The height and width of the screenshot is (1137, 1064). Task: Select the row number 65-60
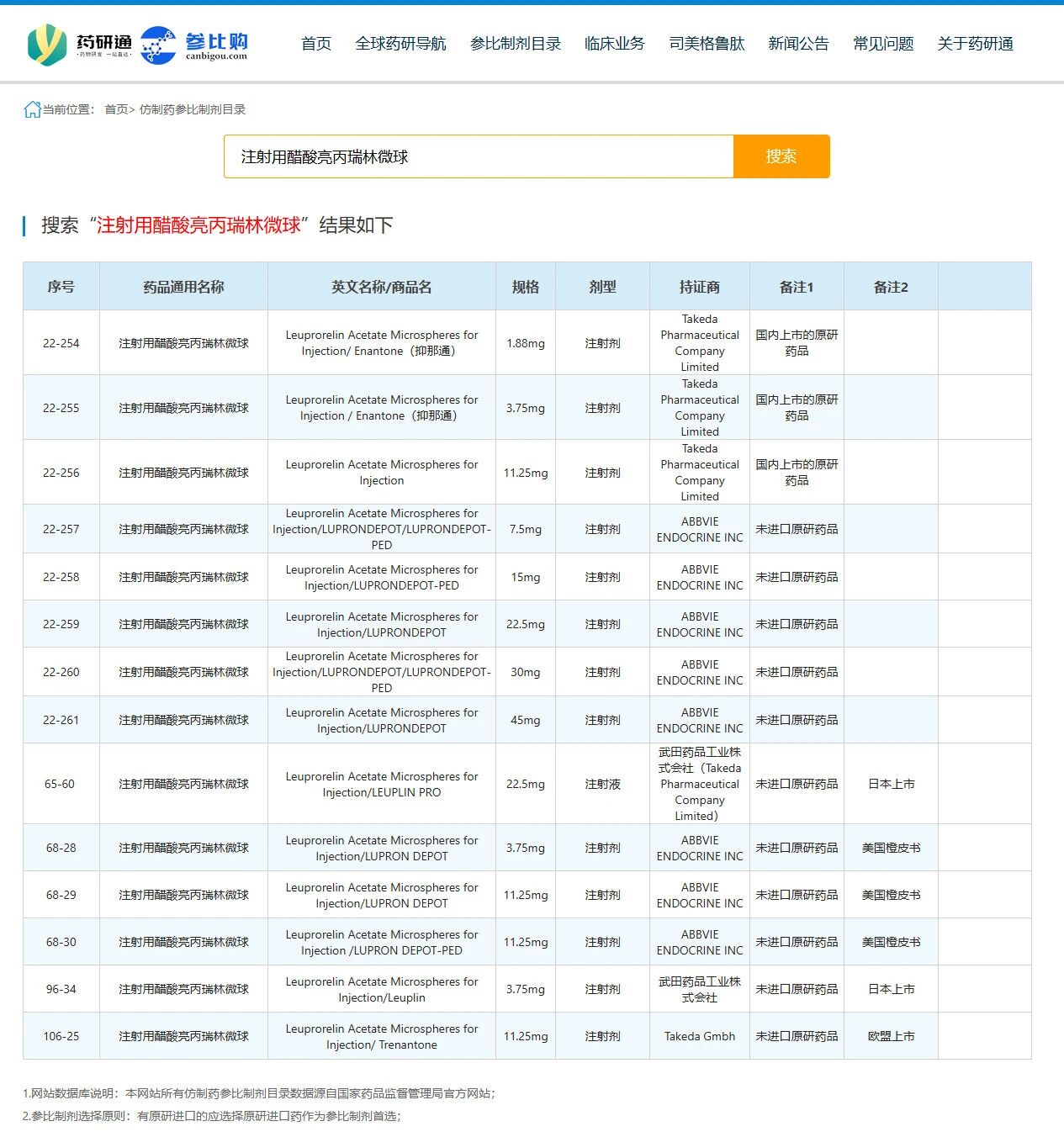click(60, 784)
